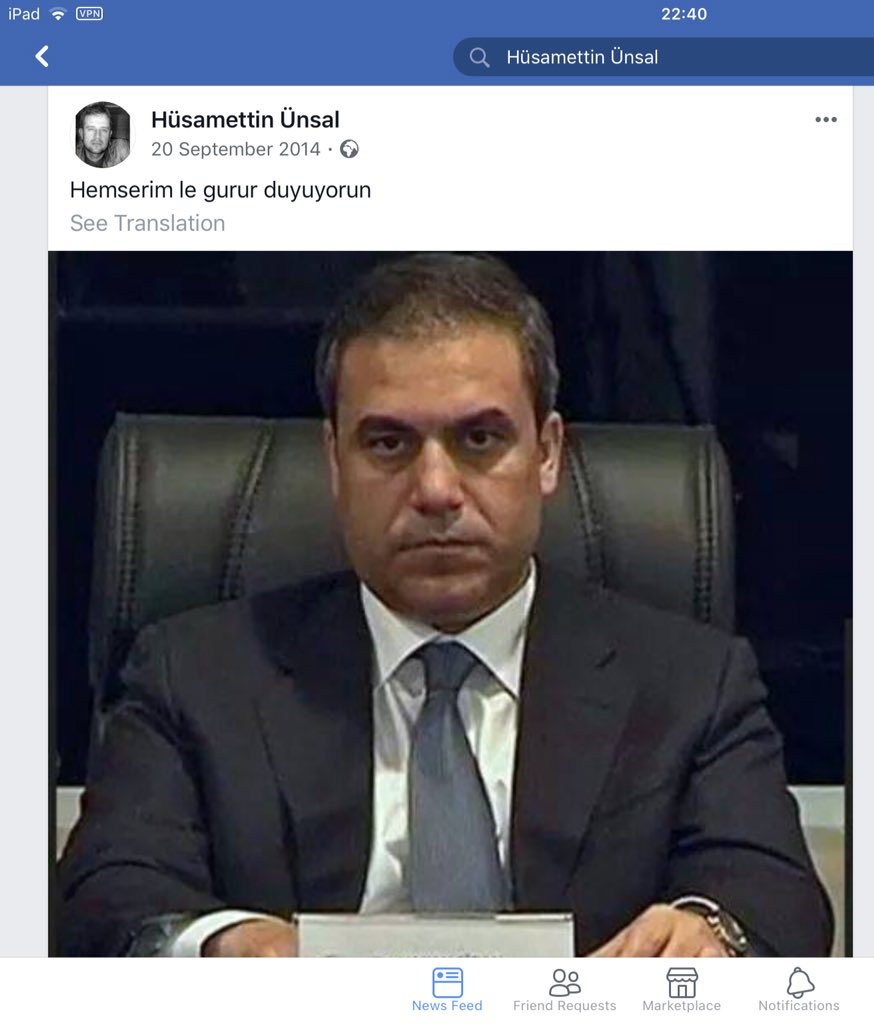This screenshot has height=1024, width=874.
Task: Tap the 20 September 2014 timestamp
Action: (x=236, y=150)
